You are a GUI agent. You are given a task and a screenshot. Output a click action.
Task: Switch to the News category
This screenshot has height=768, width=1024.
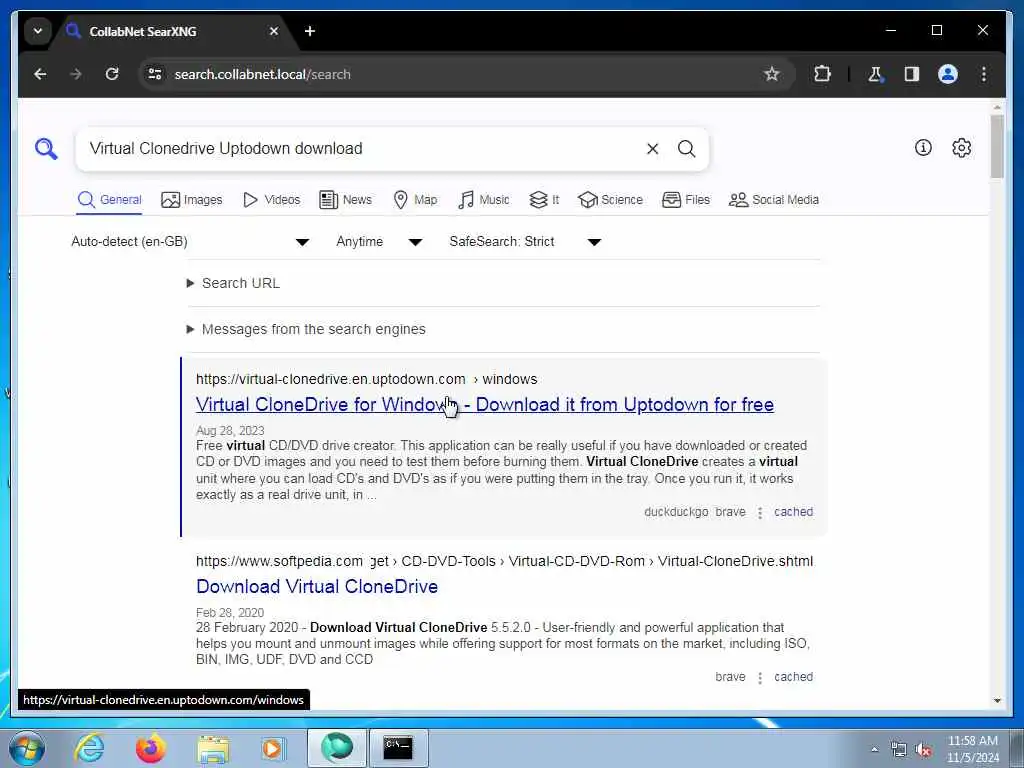click(x=345, y=200)
